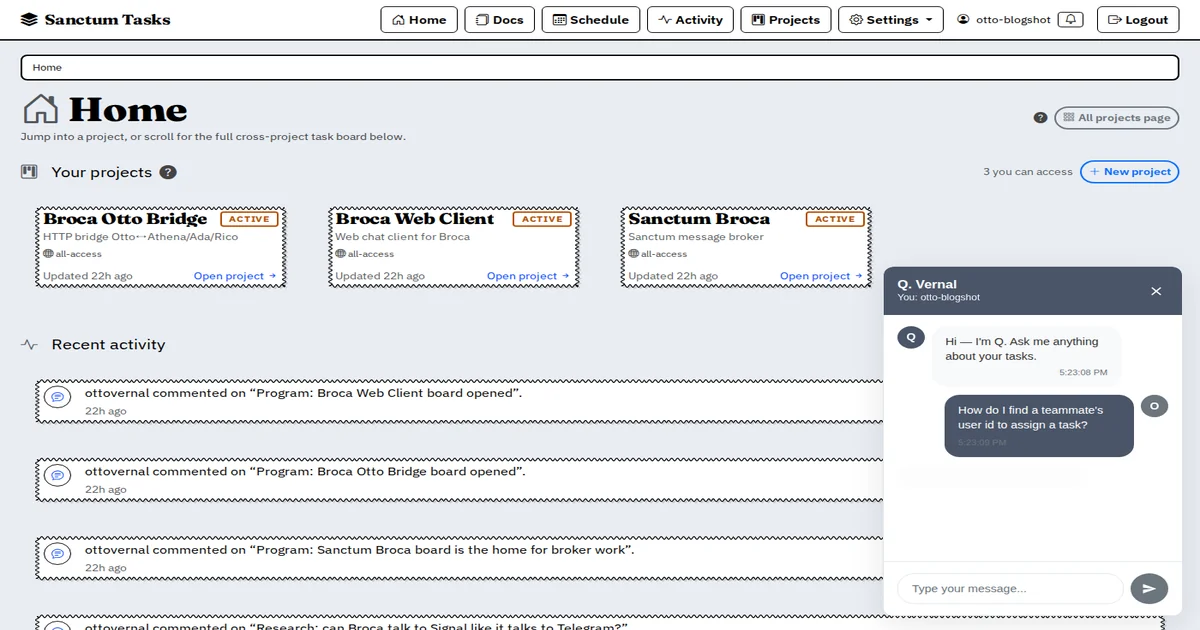Click the '3 you can access' text
This screenshot has width=1200, height=630.
point(1027,172)
